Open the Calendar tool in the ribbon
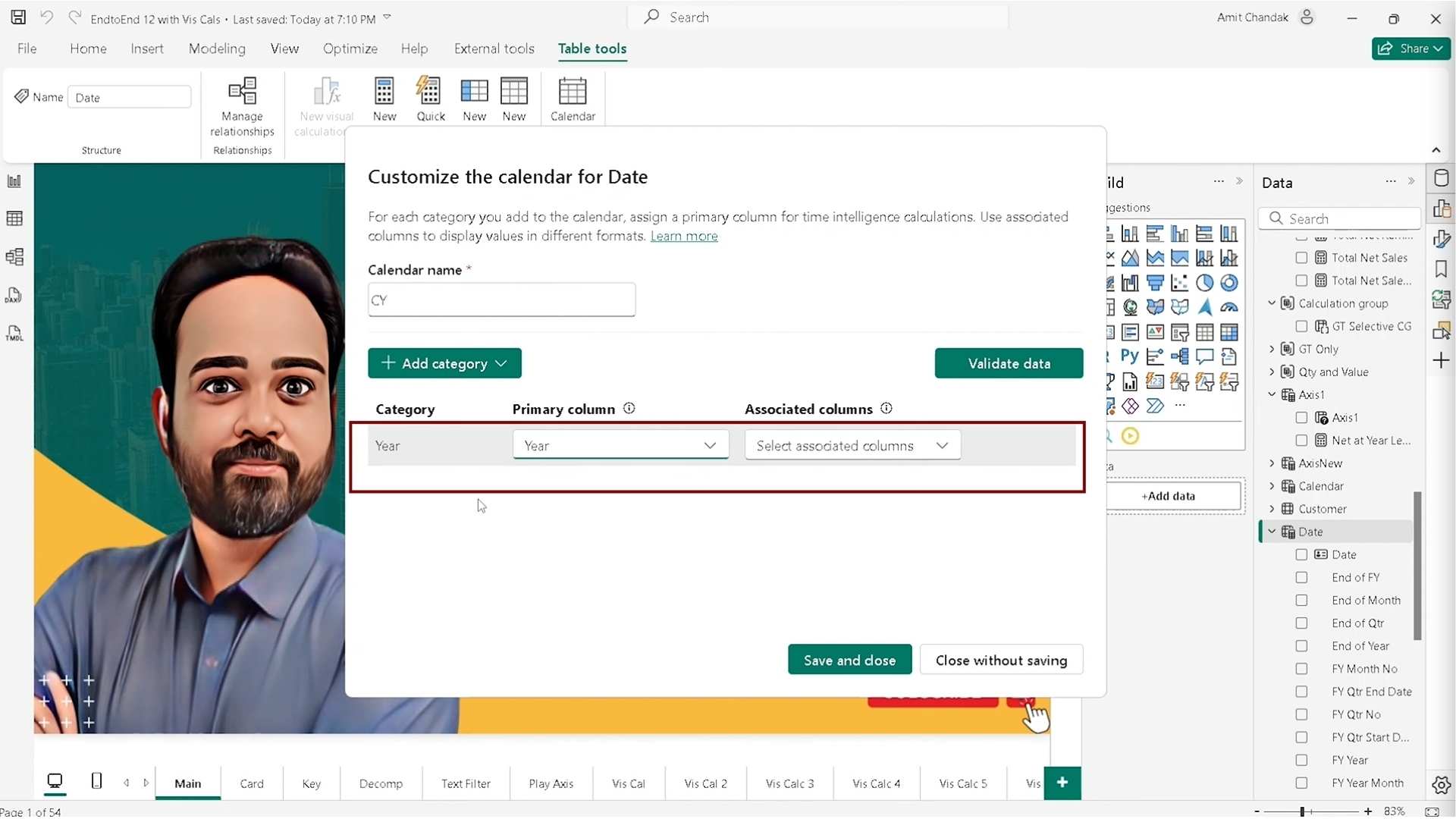This screenshot has height=819, width=1456. (x=573, y=97)
